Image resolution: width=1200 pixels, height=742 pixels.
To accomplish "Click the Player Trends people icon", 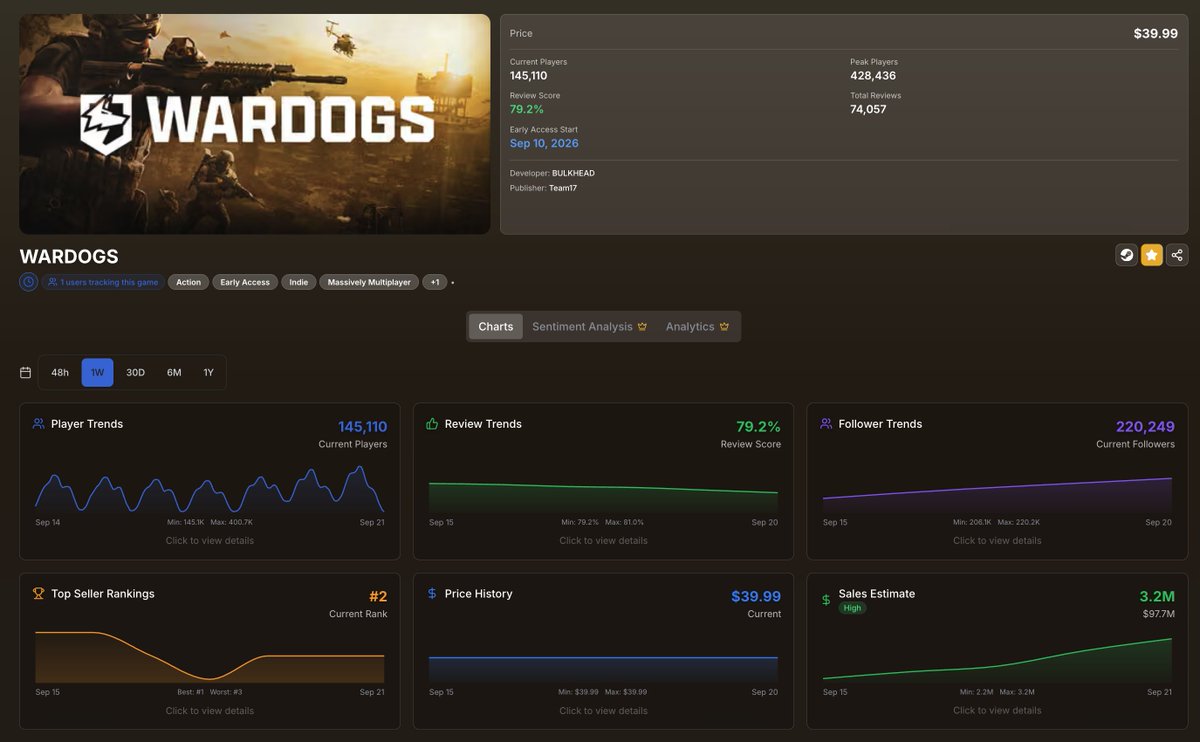I will 39,424.
